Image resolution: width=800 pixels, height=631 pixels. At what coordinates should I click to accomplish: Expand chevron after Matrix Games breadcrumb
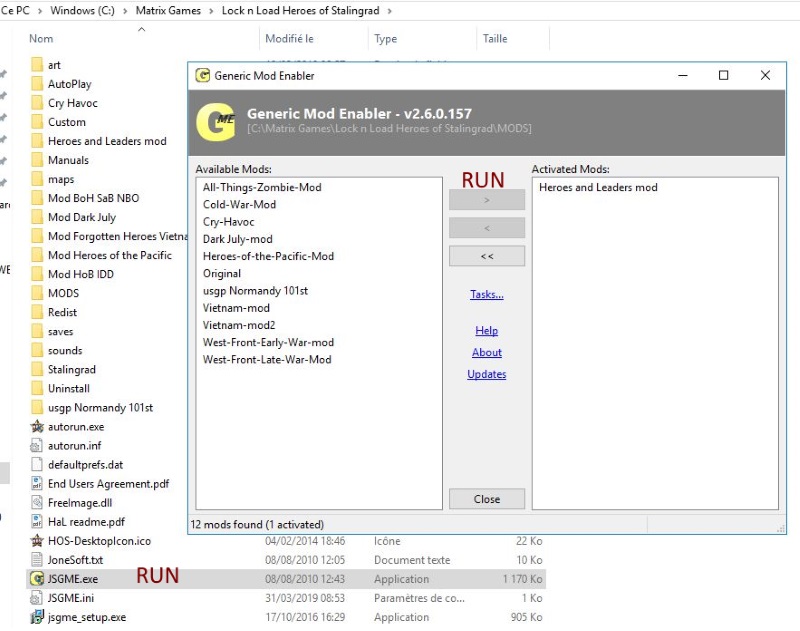tap(211, 11)
